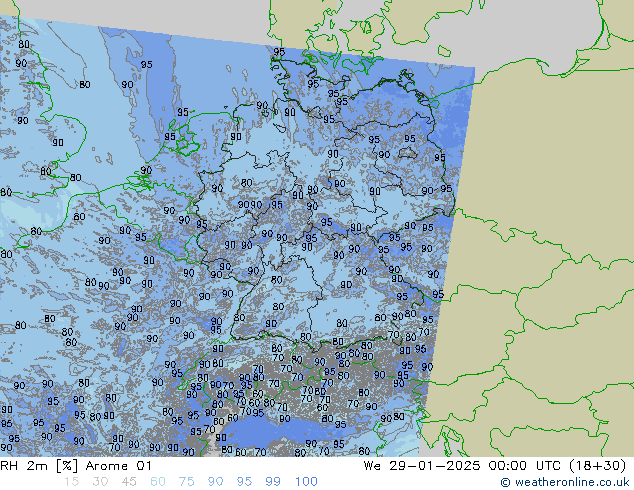
Task: Click the legend value 15
Action: (x=71, y=482)
